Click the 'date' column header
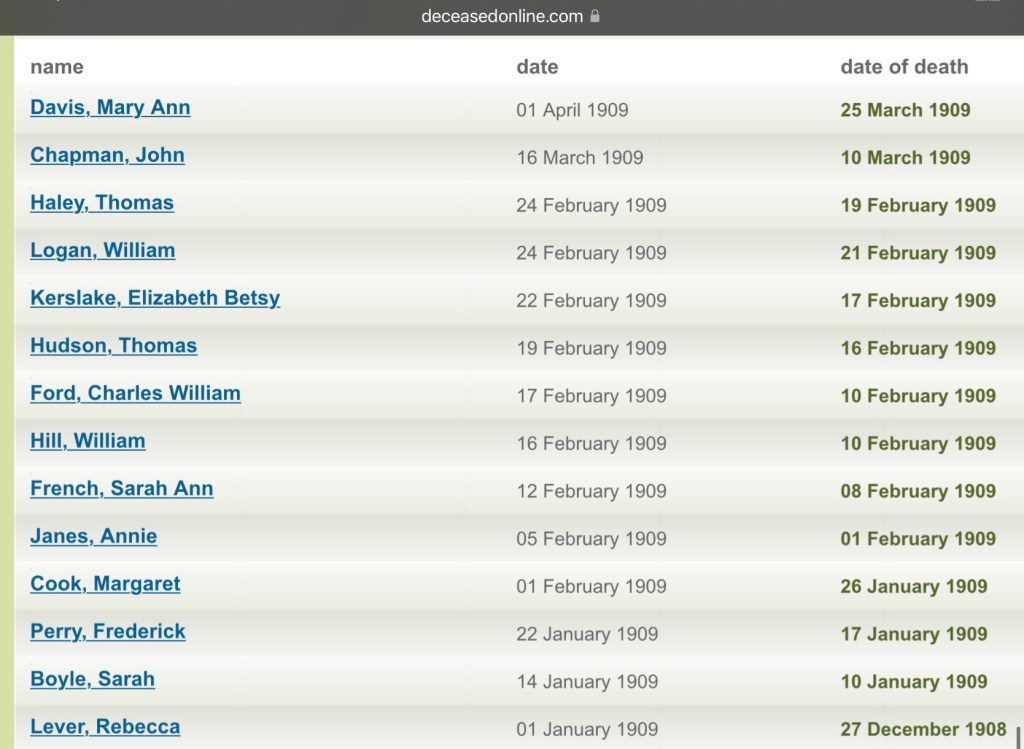 (x=537, y=67)
